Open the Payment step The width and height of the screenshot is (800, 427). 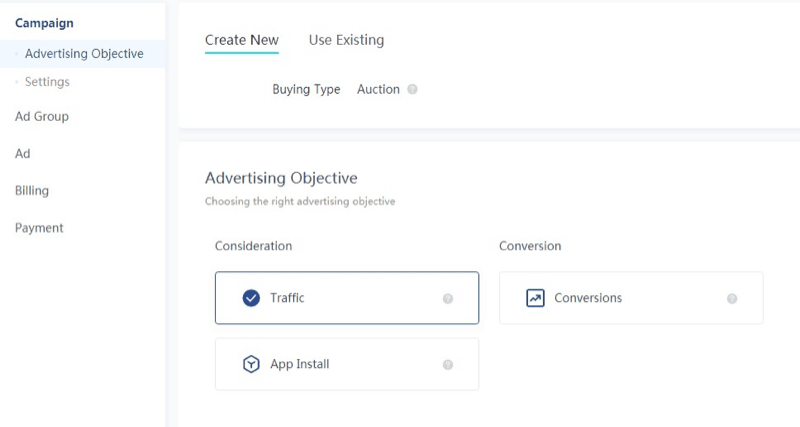click(x=39, y=228)
